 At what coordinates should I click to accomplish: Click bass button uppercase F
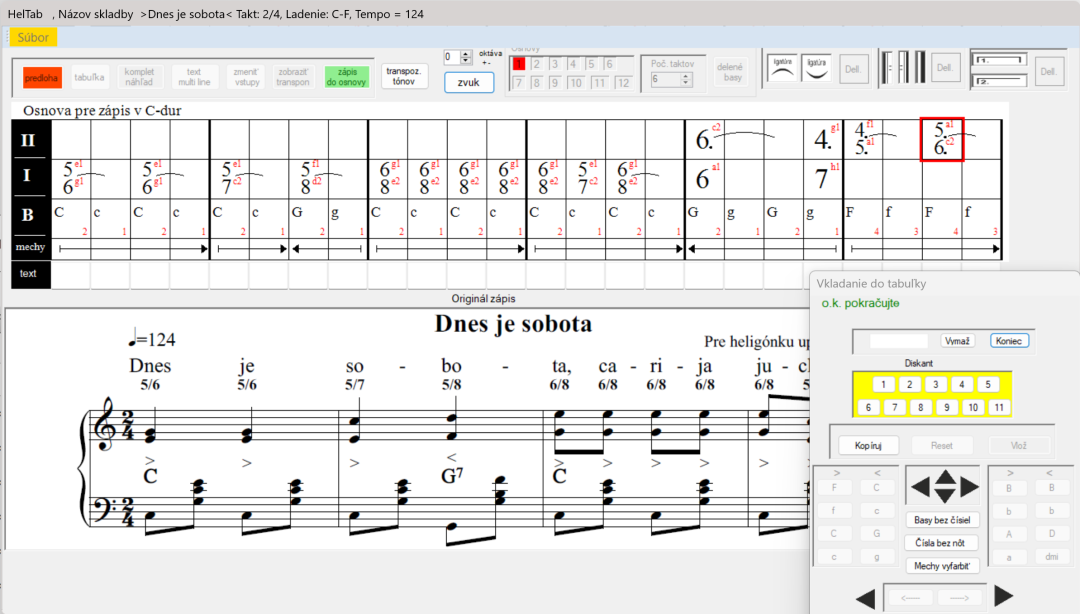[834, 488]
